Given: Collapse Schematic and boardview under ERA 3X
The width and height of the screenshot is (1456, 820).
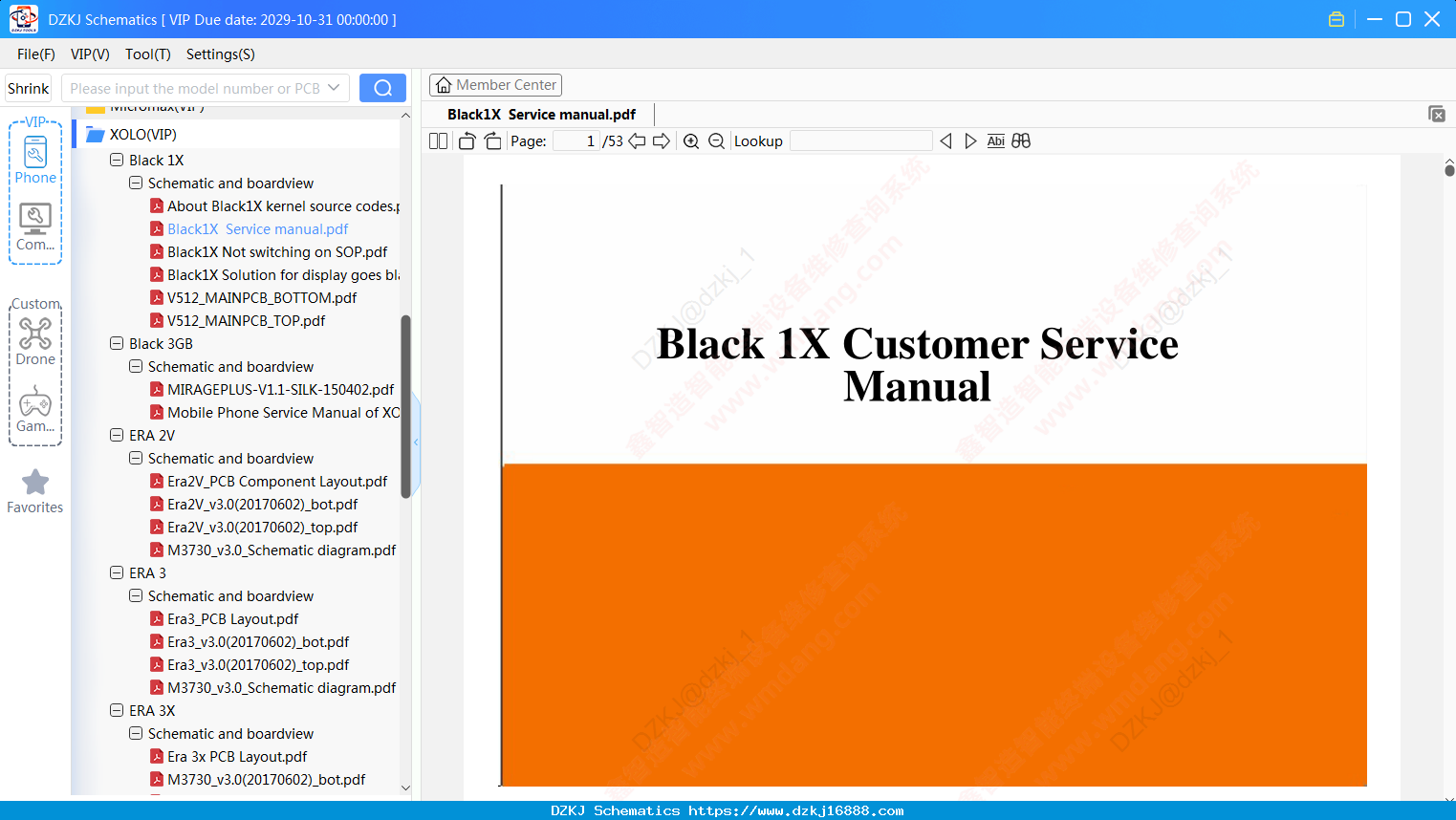Looking at the screenshot, I should pyautogui.click(x=136, y=733).
